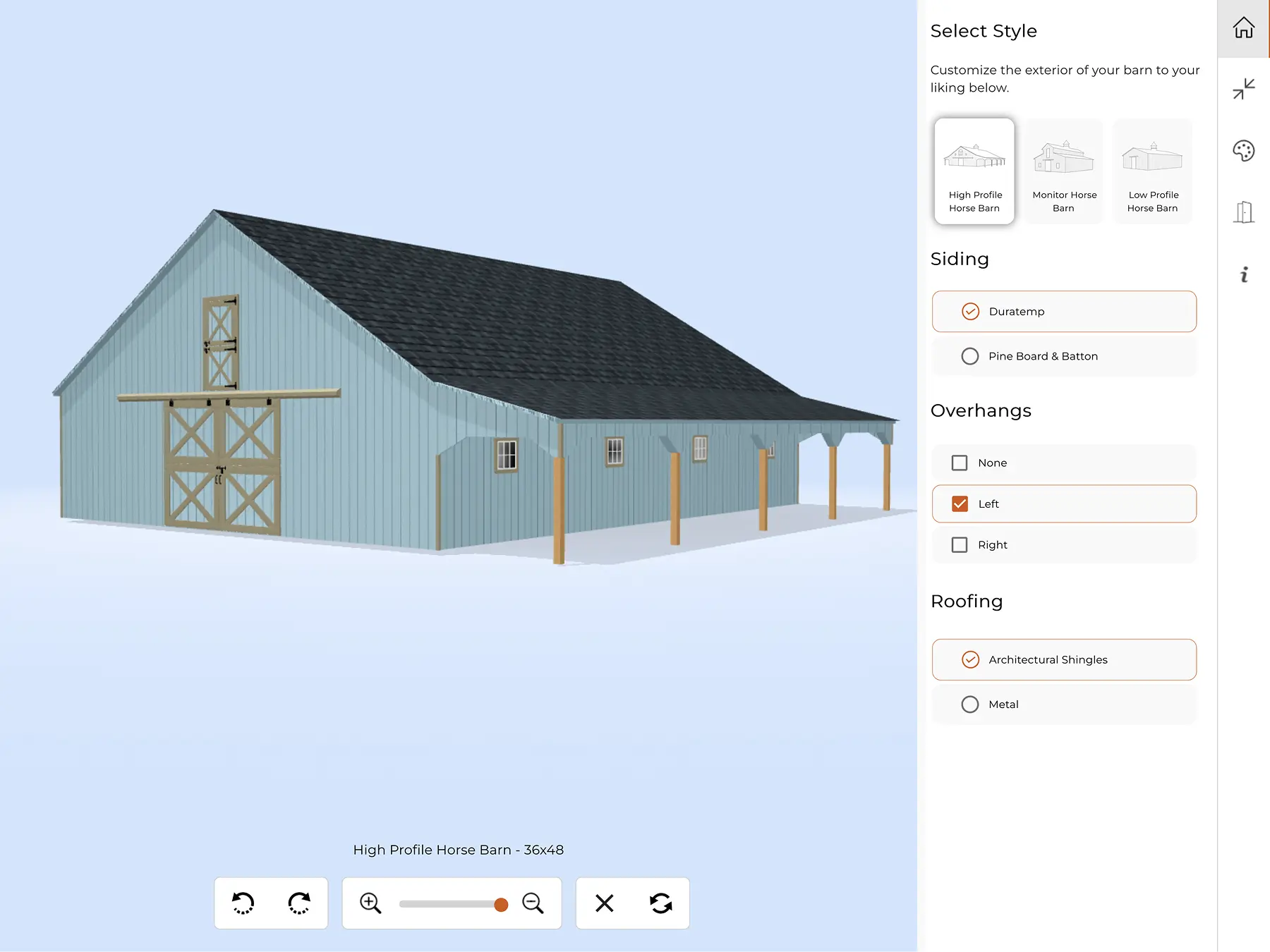Select the Duratemp siding option

(x=970, y=312)
